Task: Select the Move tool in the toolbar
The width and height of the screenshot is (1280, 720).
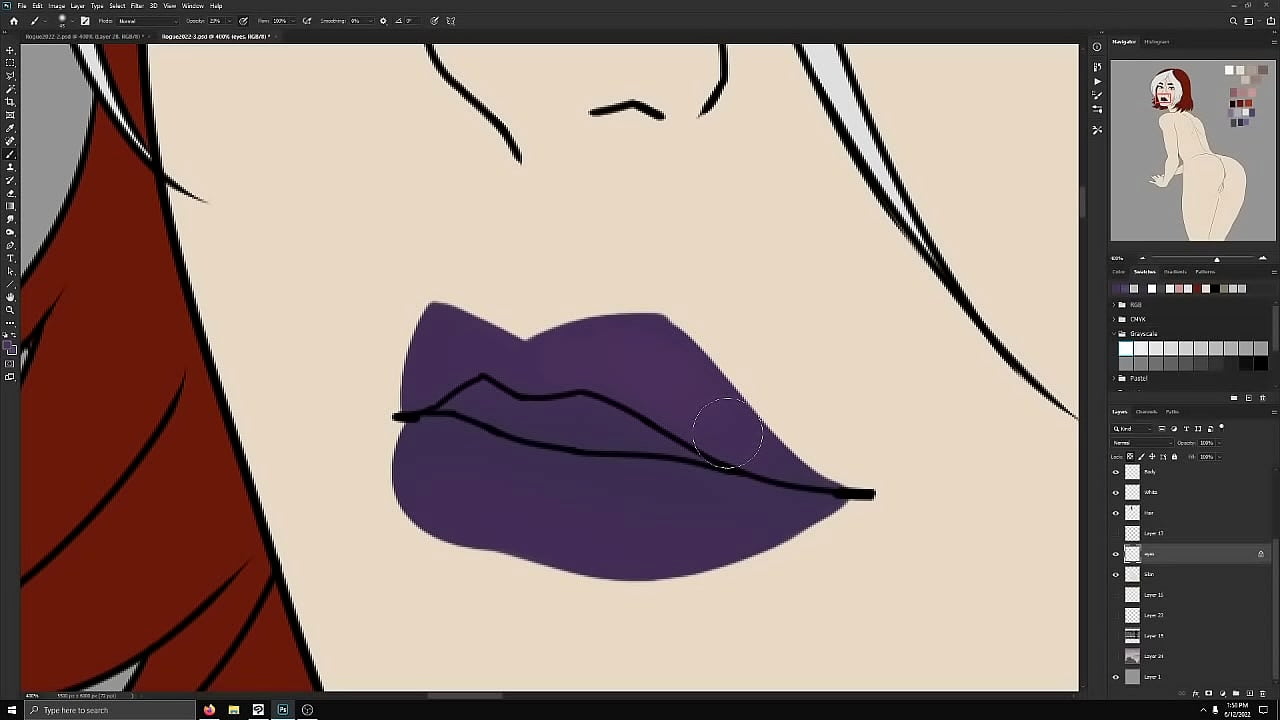Action: pyautogui.click(x=10, y=48)
